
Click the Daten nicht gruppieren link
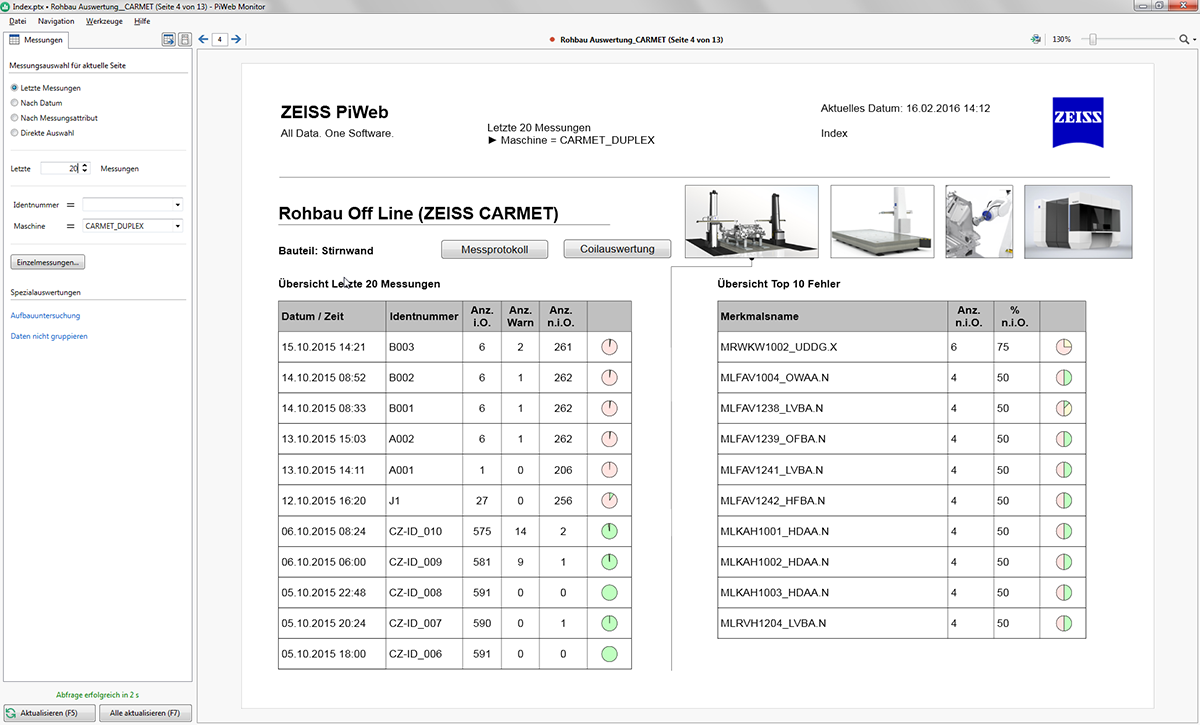point(48,336)
